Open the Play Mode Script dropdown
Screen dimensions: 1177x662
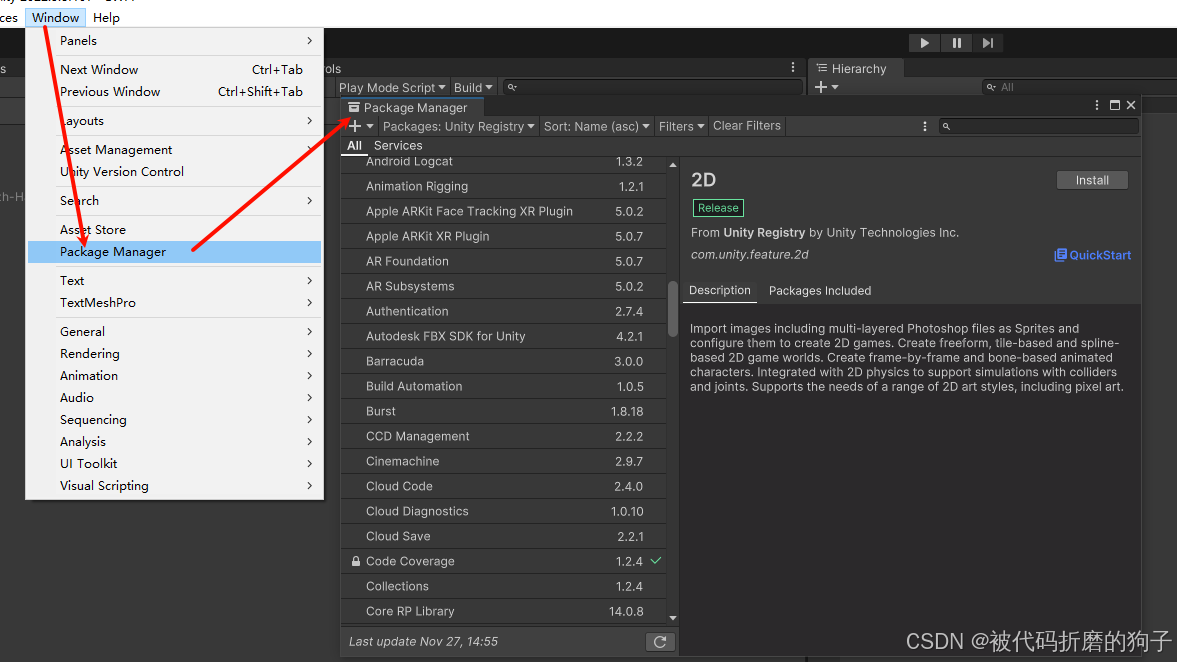(392, 87)
